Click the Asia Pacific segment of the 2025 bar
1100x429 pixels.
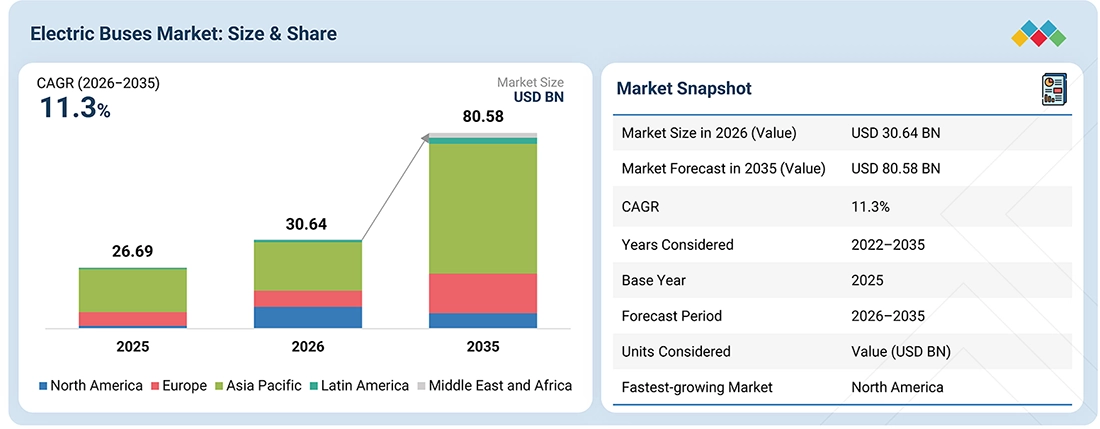(133, 290)
